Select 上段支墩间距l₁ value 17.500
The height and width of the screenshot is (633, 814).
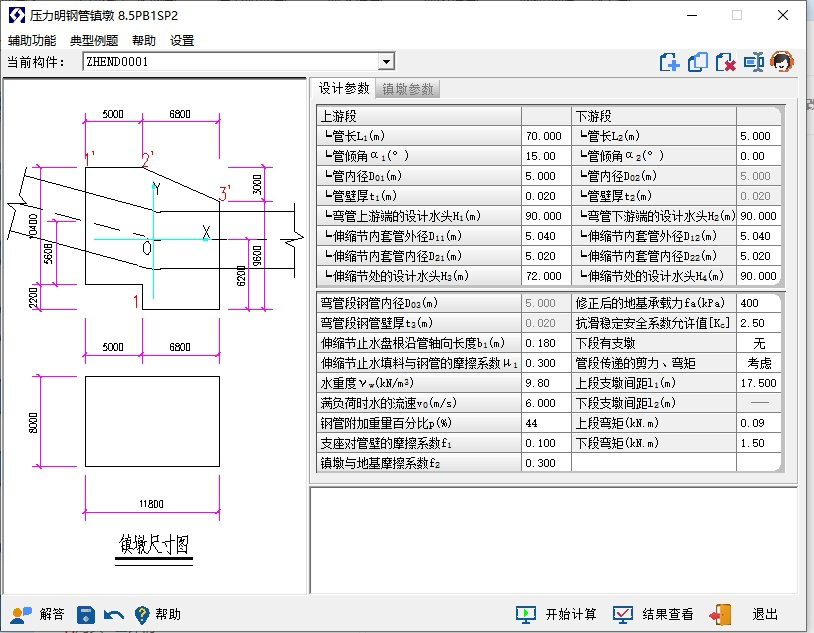pyautogui.click(x=758, y=383)
